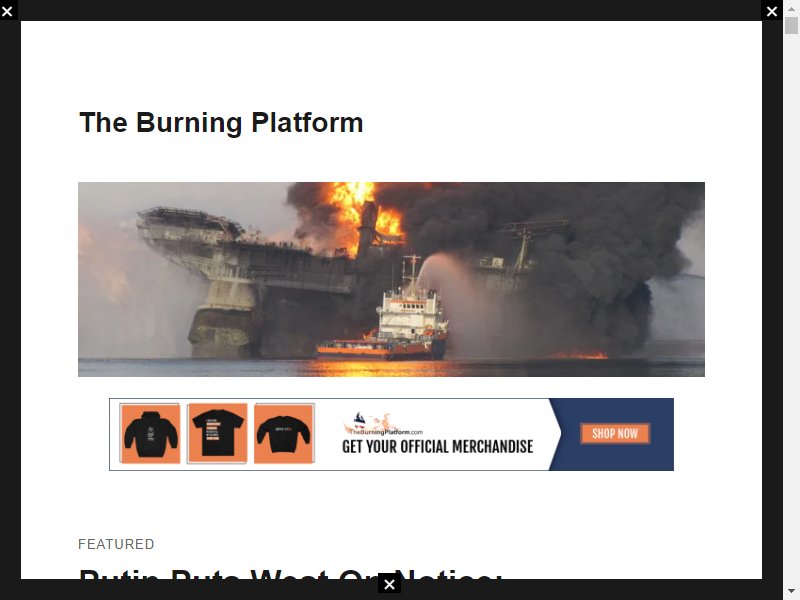The height and width of the screenshot is (600, 800).
Task: Select the black sweatshirt merchandise thumbnail
Action: (284, 434)
